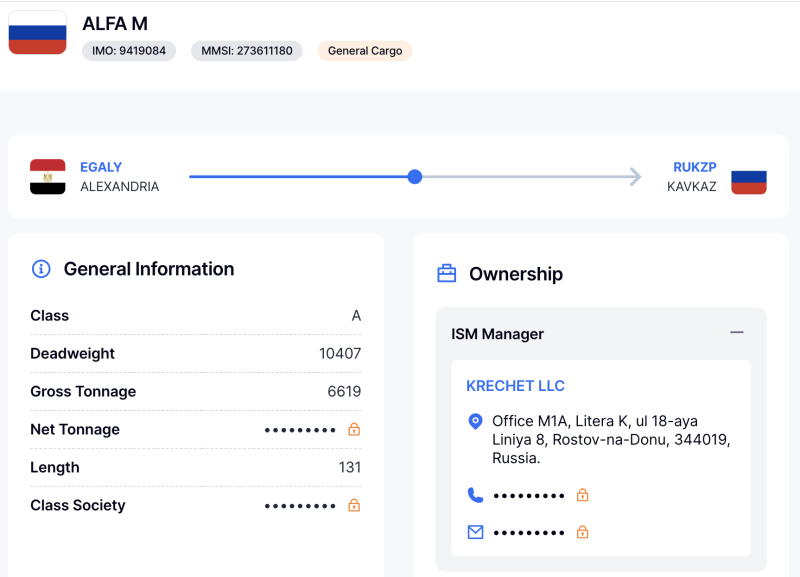Collapse the ISM Manager section
800x577 pixels.
(737, 333)
